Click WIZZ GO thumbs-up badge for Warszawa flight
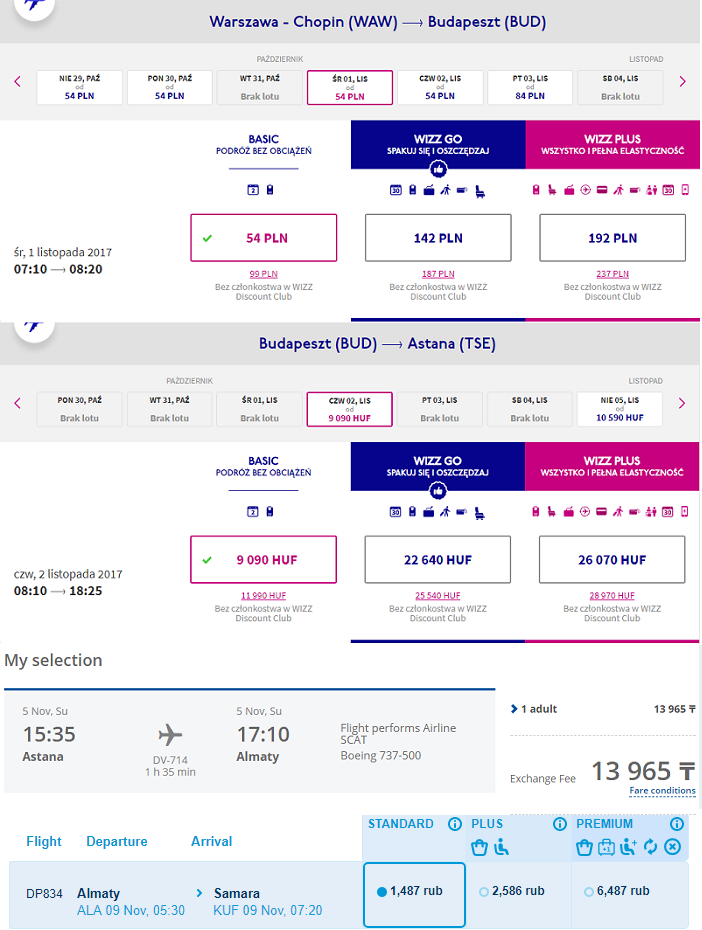Viewport: 702px width, 930px height. click(x=438, y=170)
